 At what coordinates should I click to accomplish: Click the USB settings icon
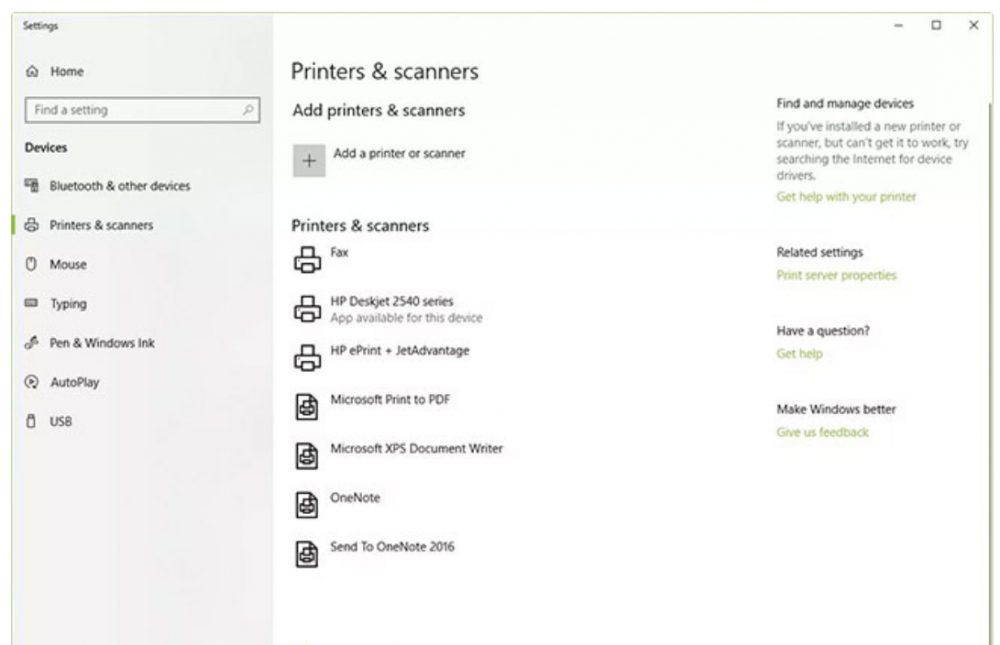(x=30, y=420)
